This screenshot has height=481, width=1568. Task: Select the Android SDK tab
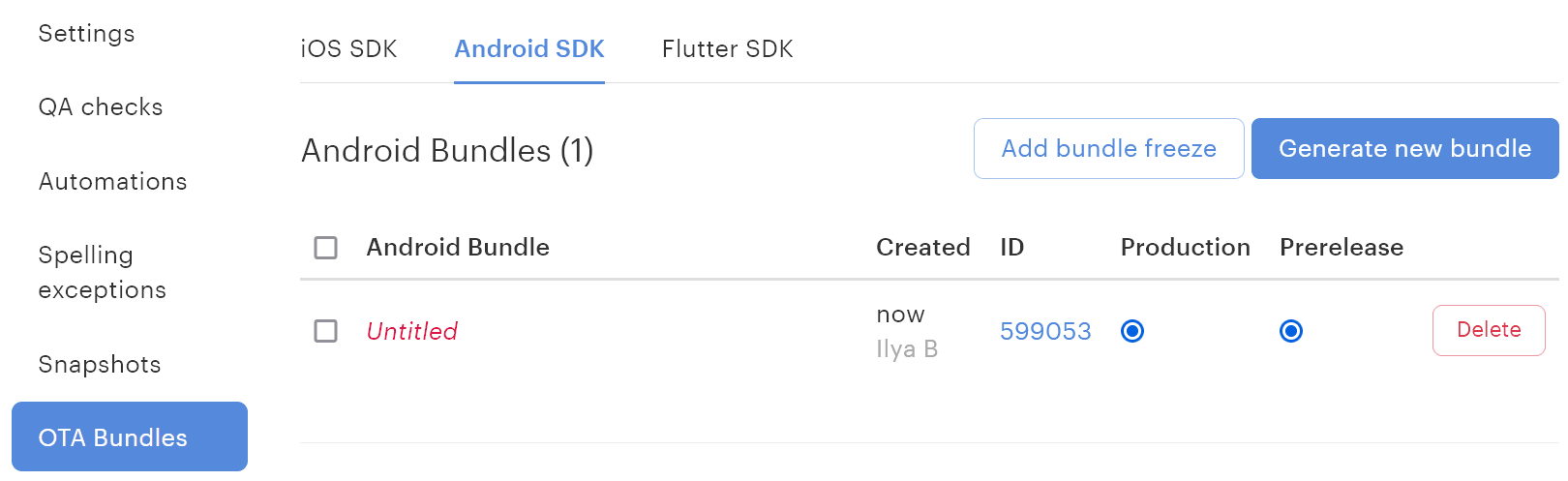529,49
